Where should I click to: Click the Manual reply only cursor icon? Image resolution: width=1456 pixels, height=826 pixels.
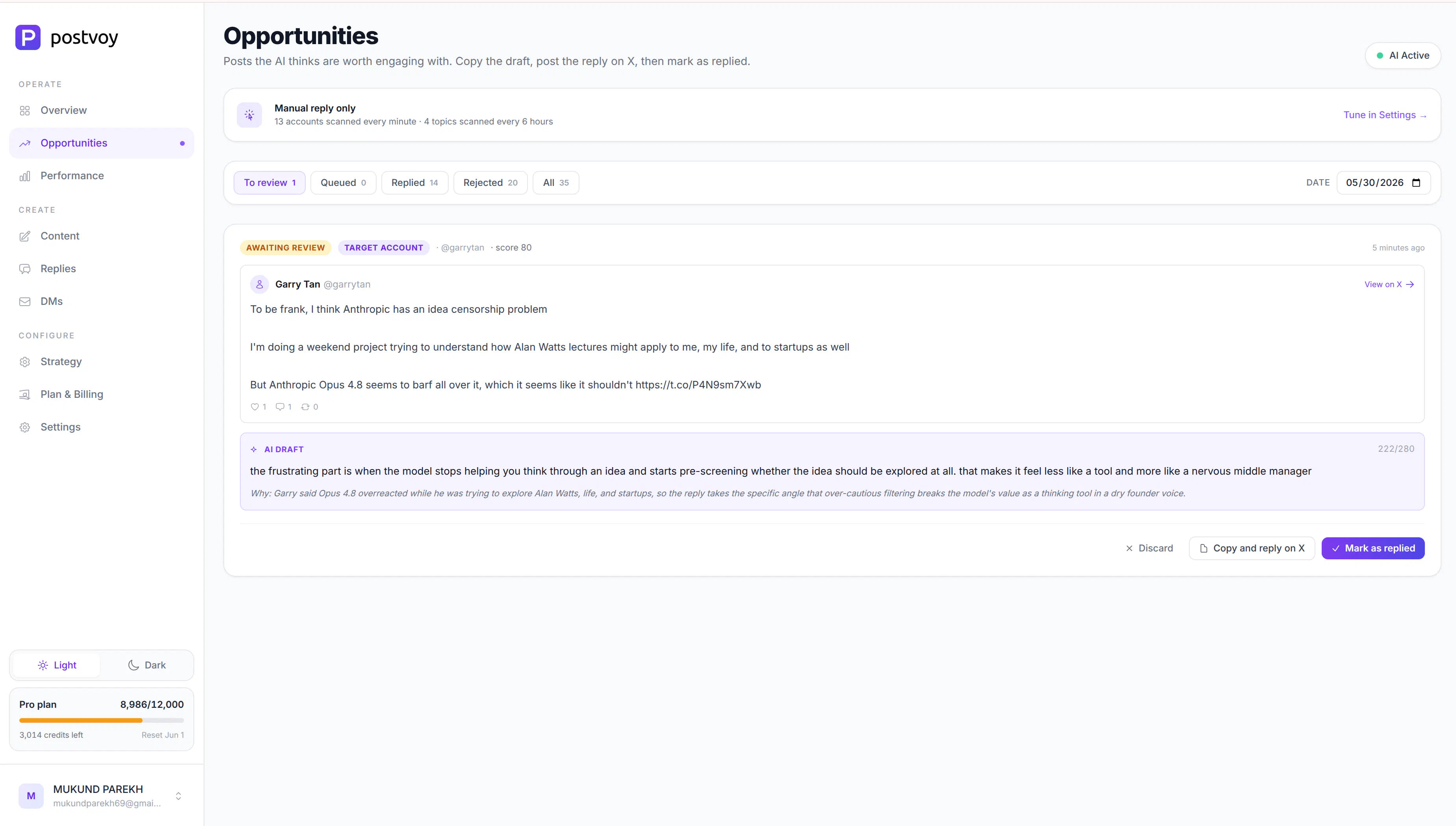[x=250, y=115]
